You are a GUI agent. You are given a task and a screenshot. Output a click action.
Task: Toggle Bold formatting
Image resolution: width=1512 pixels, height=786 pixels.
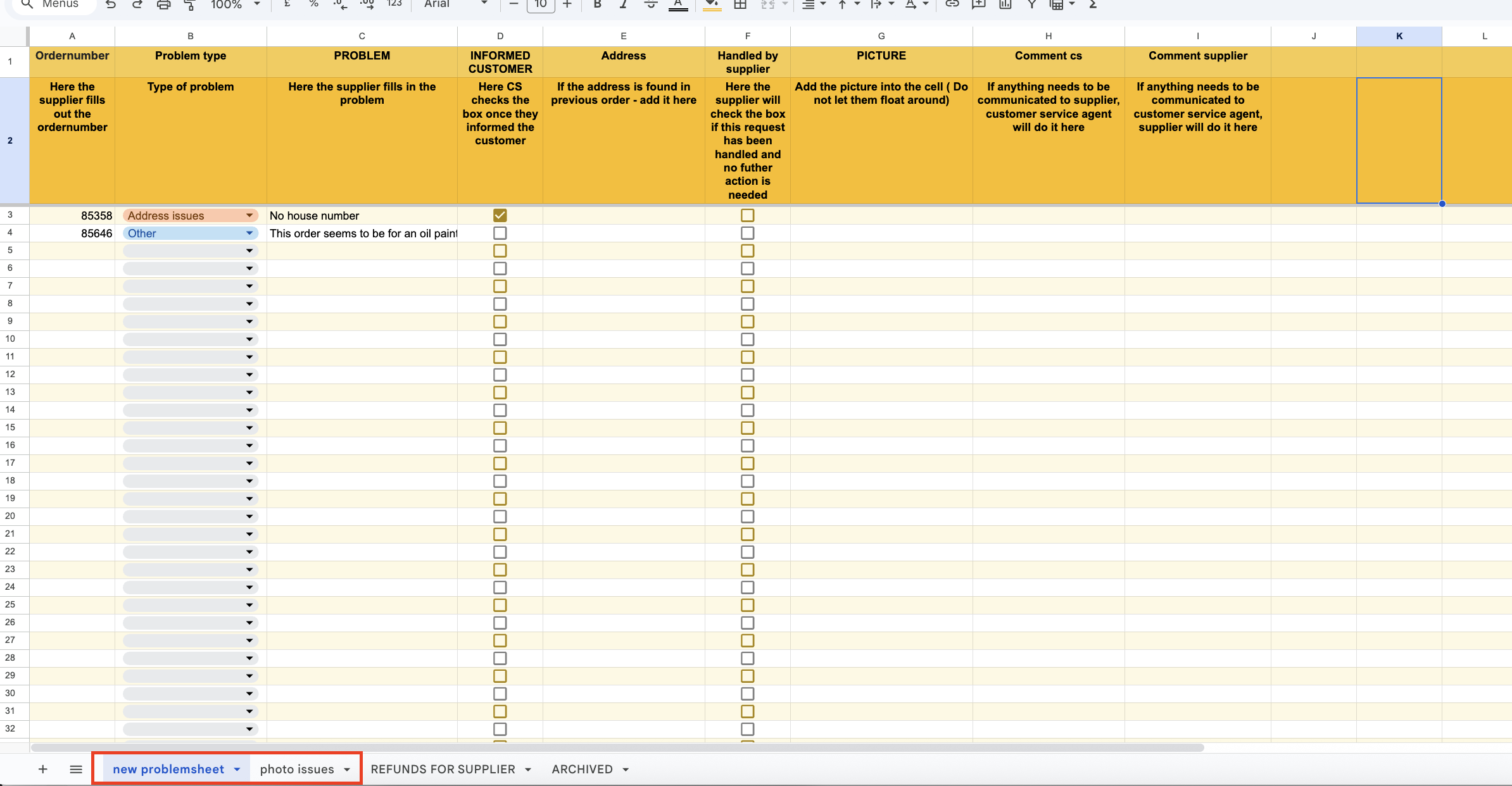[x=597, y=4]
